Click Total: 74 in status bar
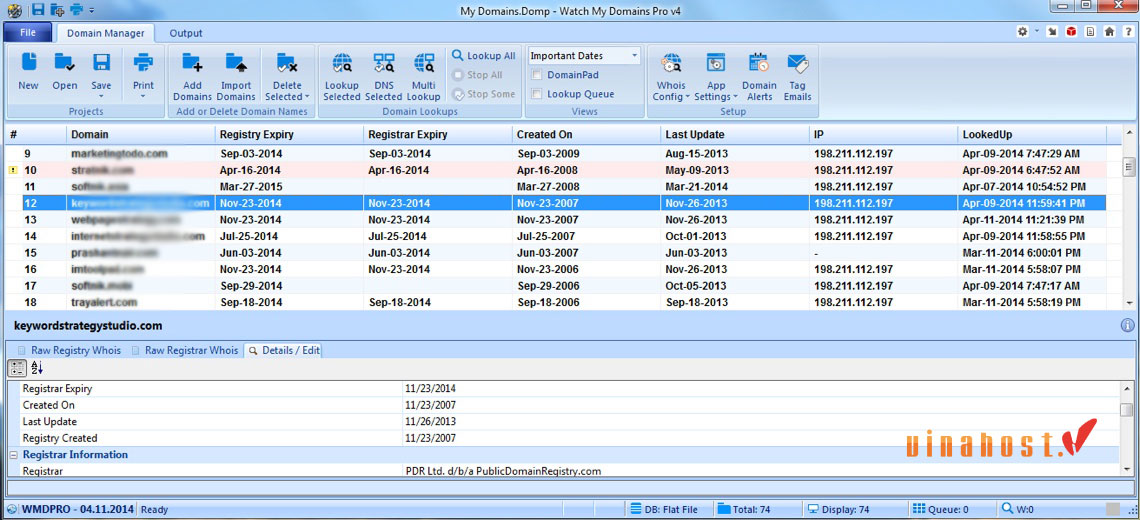 click(x=744, y=509)
